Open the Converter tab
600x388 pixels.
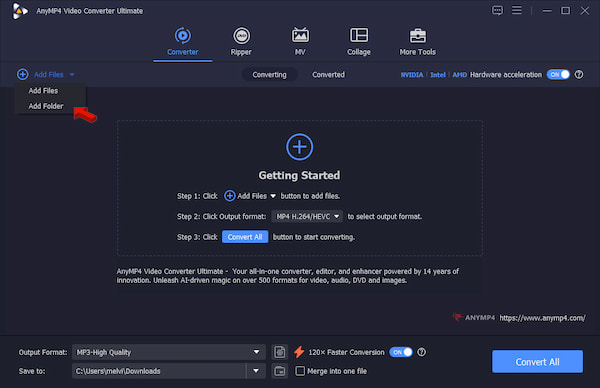coord(183,41)
